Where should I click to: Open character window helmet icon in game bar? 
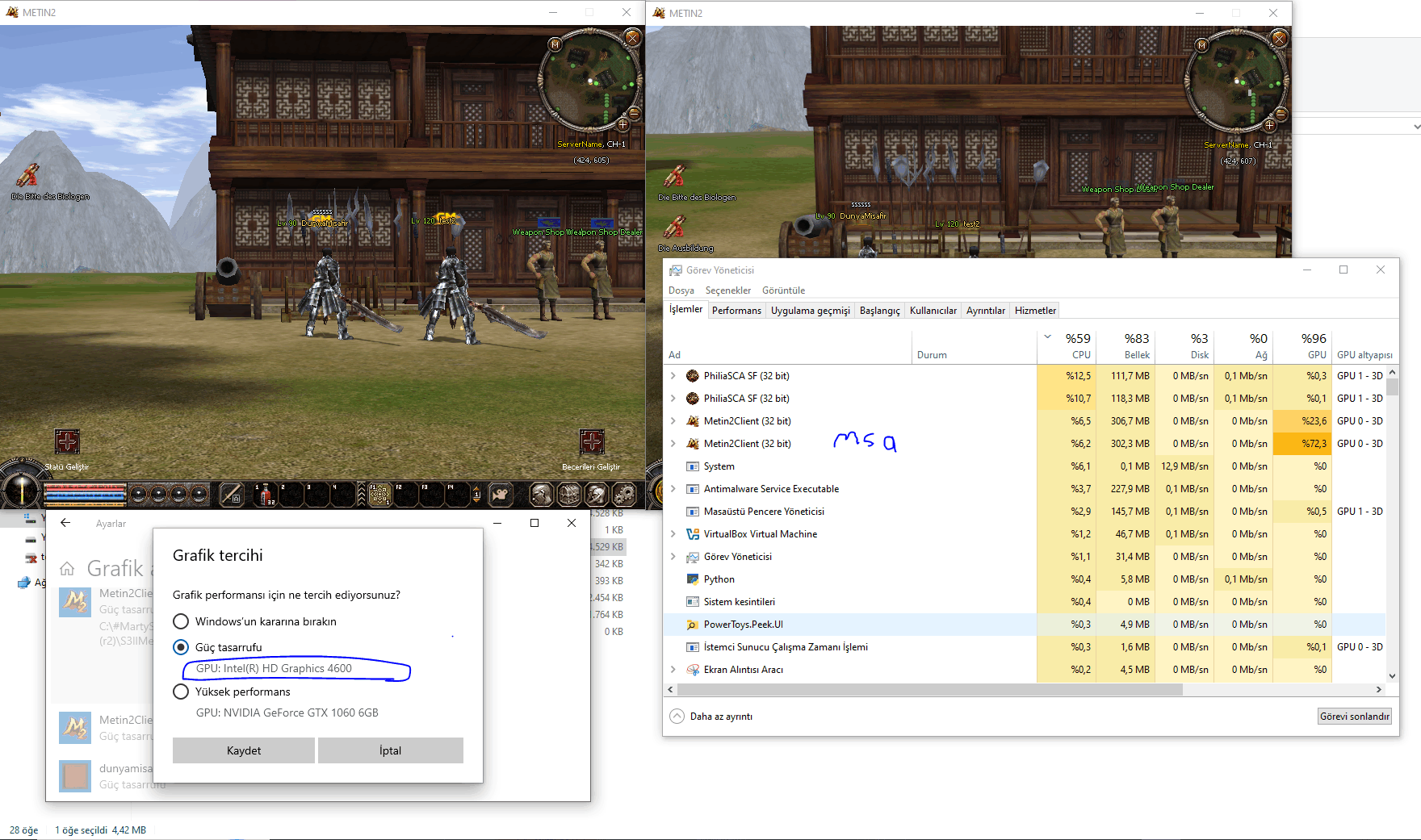pos(542,494)
